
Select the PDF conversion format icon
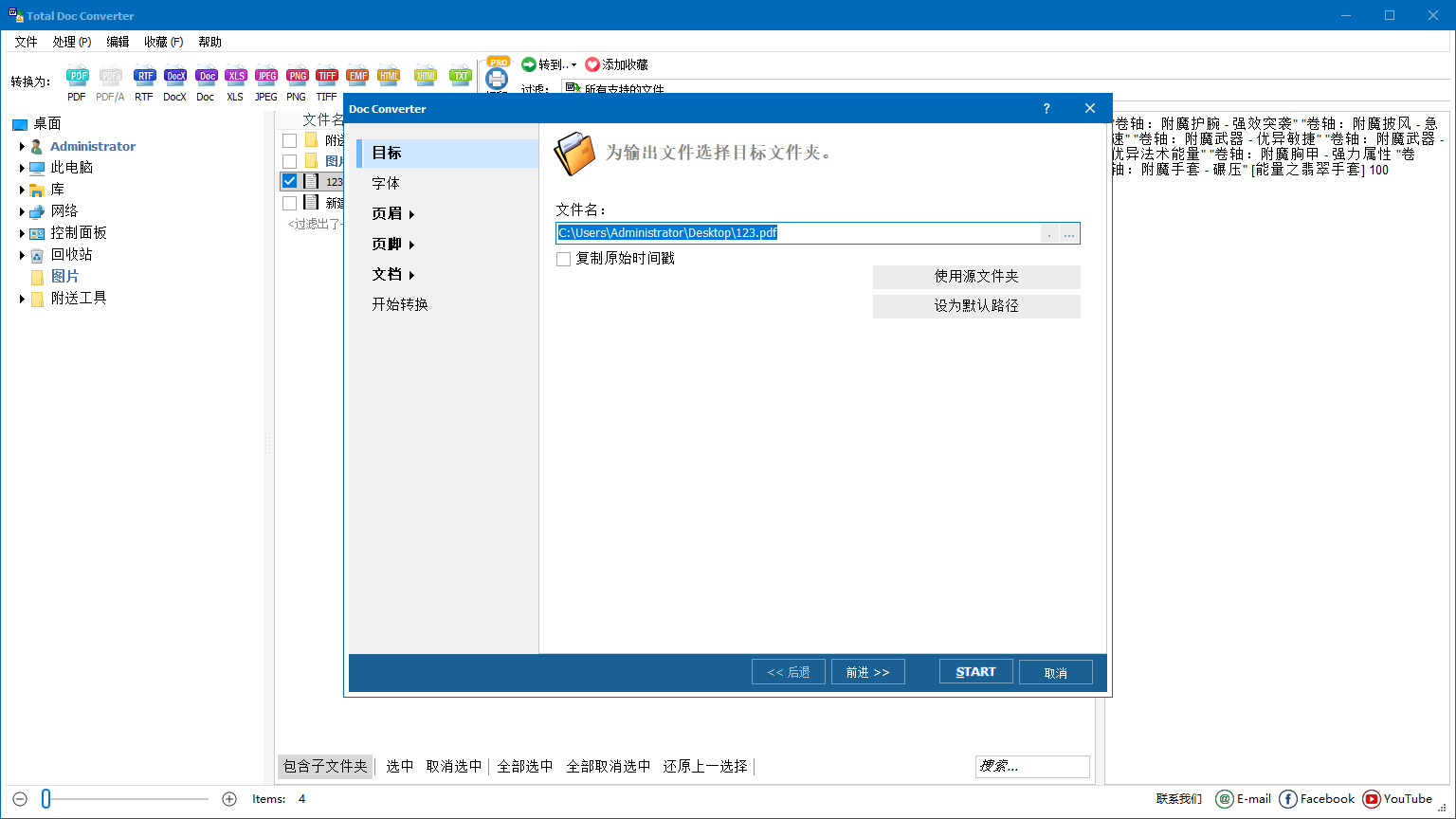[x=76, y=76]
